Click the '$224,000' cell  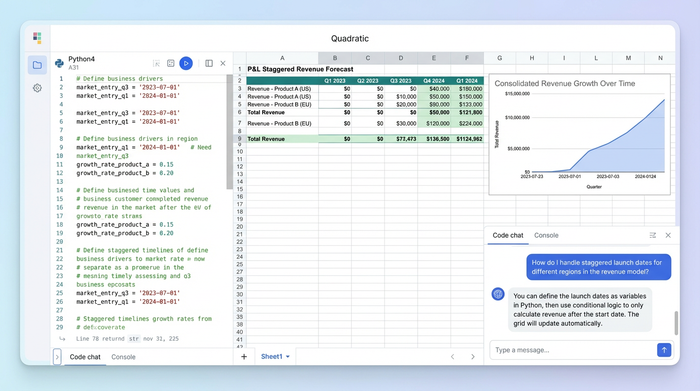click(x=467, y=123)
